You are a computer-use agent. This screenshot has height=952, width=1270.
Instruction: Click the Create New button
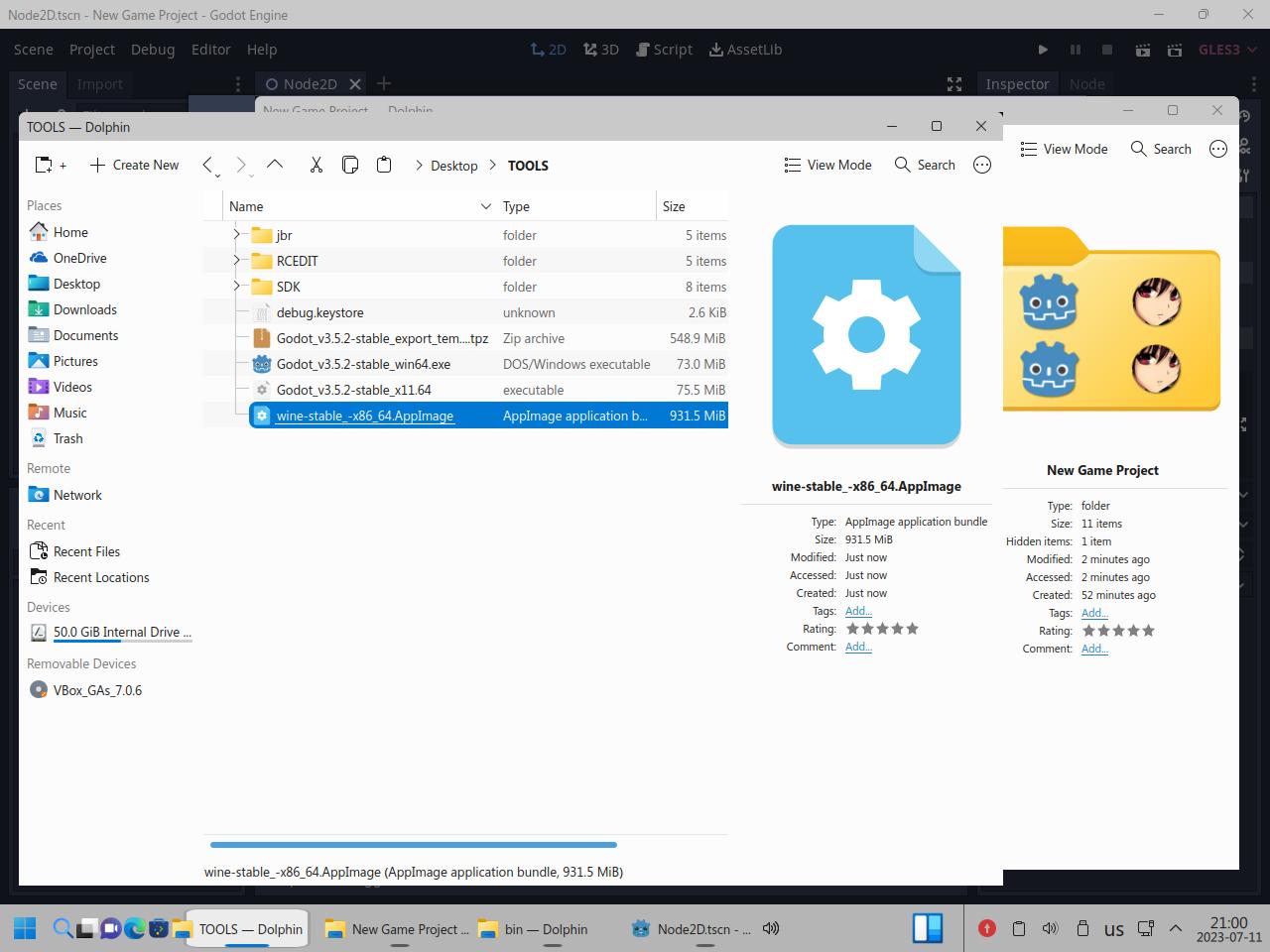135,166
